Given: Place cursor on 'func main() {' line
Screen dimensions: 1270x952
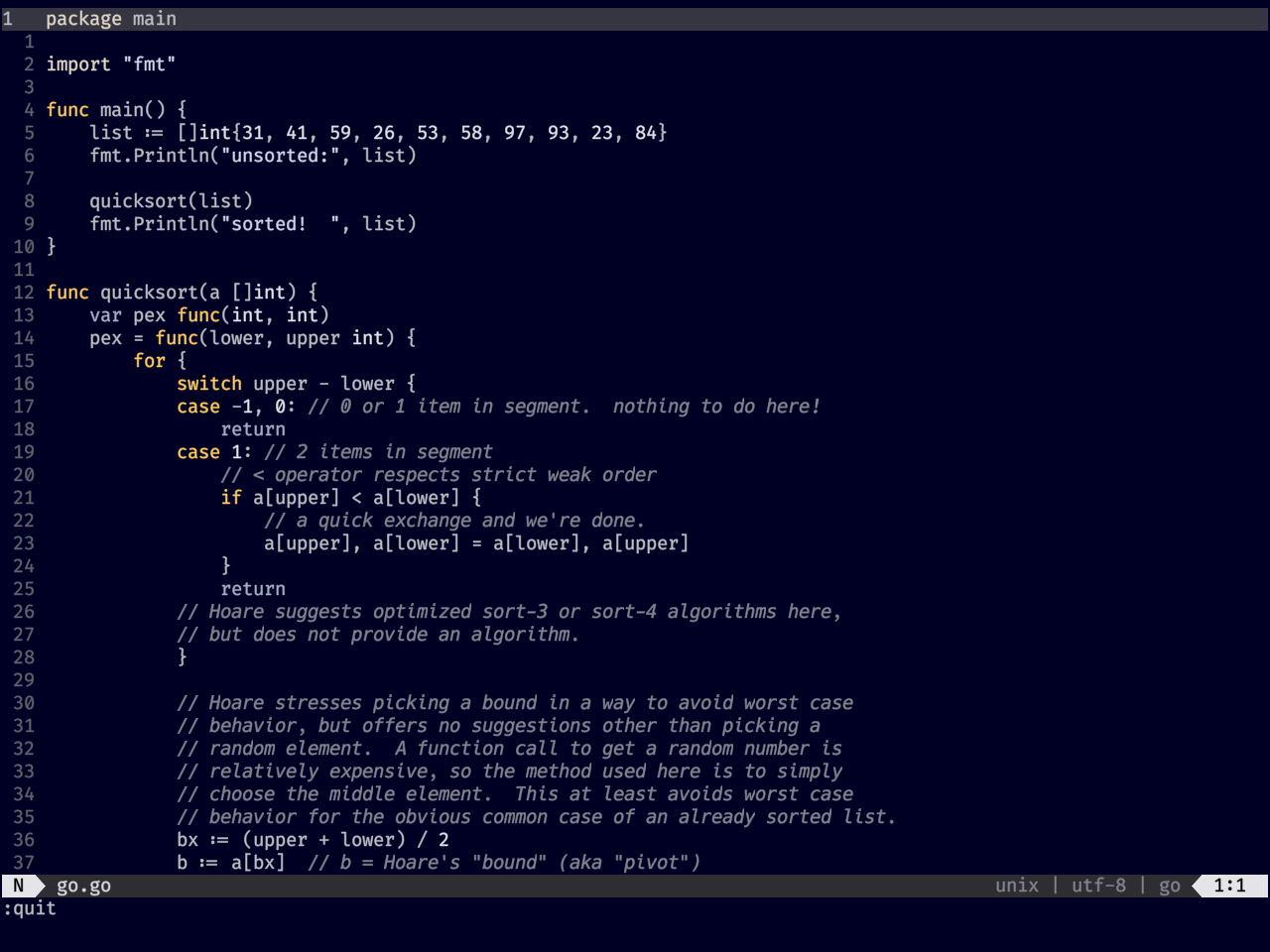Looking at the screenshot, I should click(116, 110).
